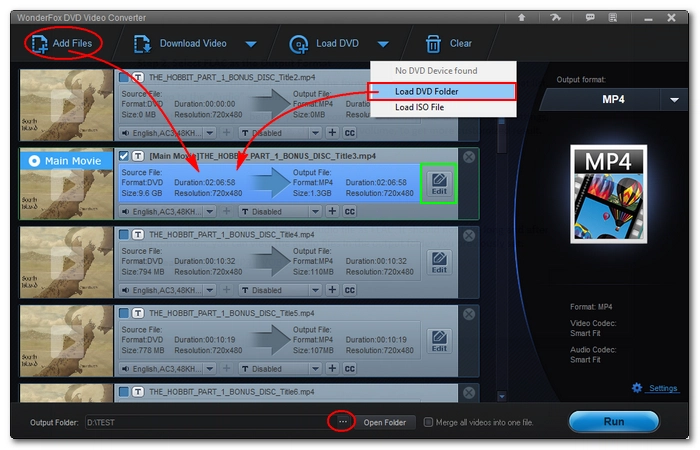Image resolution: width=700 pixels, height=450 pixels.
Task: Click the Load DVD text label
Action: 337,43
